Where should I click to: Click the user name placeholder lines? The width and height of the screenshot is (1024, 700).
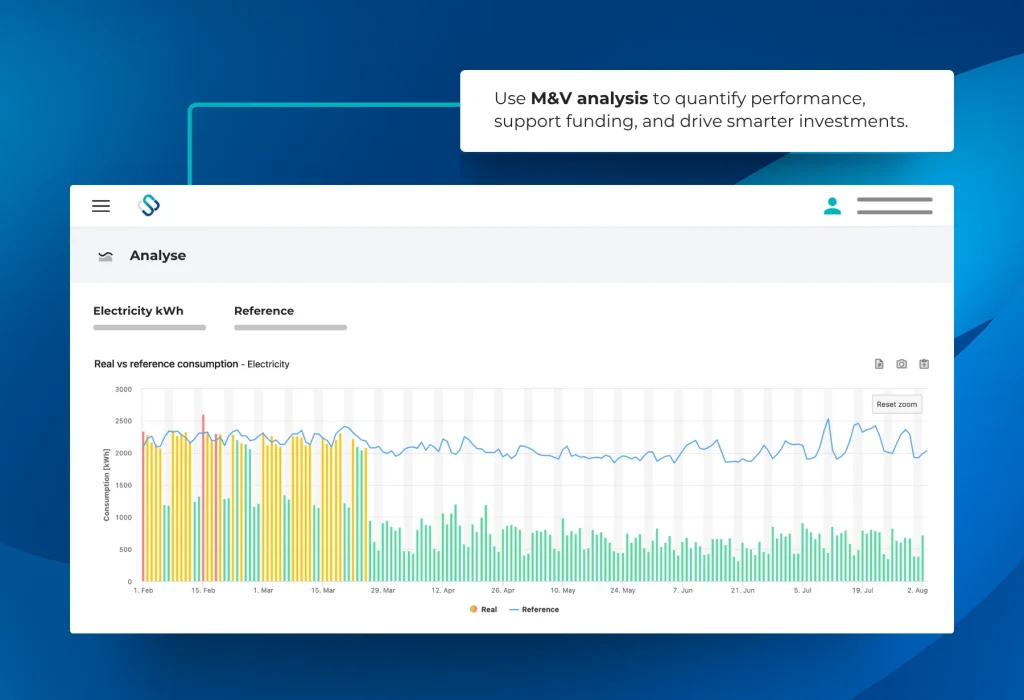point(894,206)
